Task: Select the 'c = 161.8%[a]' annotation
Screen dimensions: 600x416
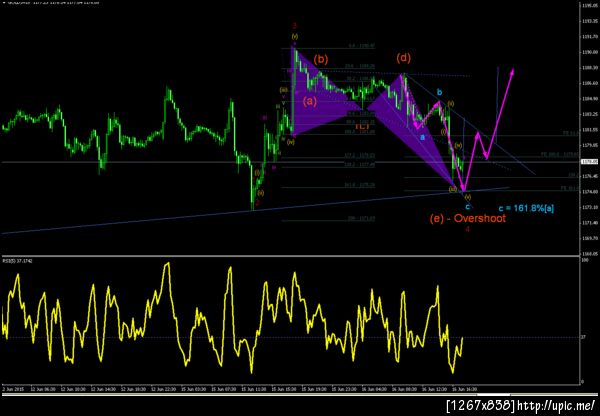Action: pyautogui.click(x=526, y=209)
